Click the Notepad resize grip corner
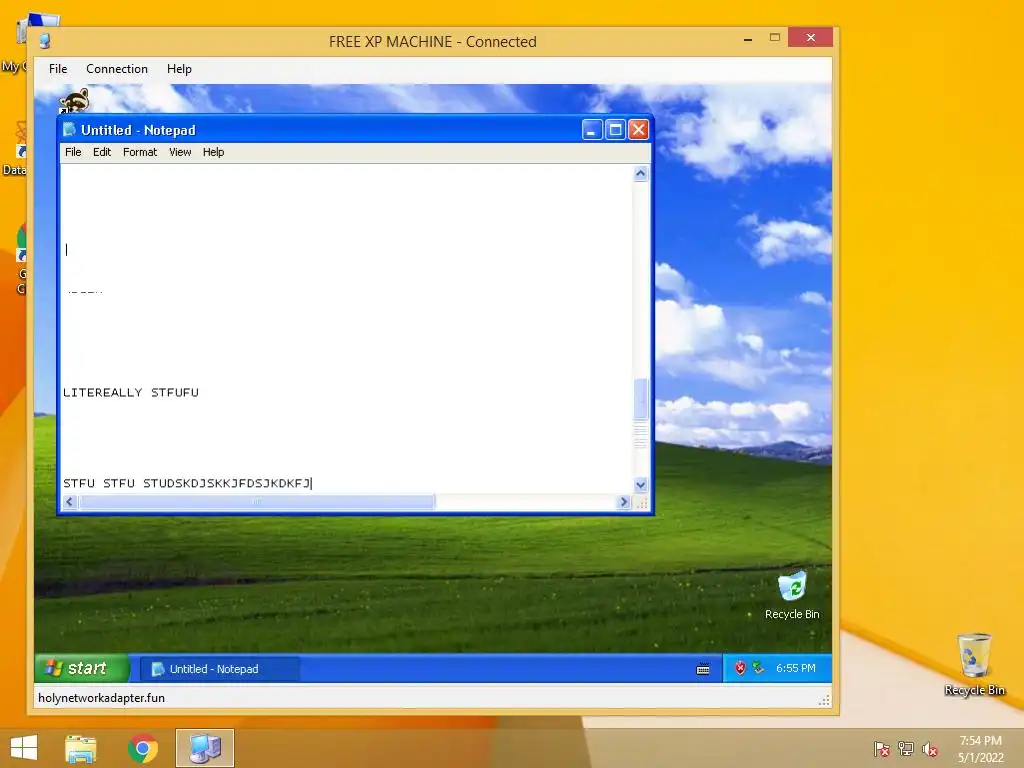Screen dimensions: 1024x768 click(641, 503)
